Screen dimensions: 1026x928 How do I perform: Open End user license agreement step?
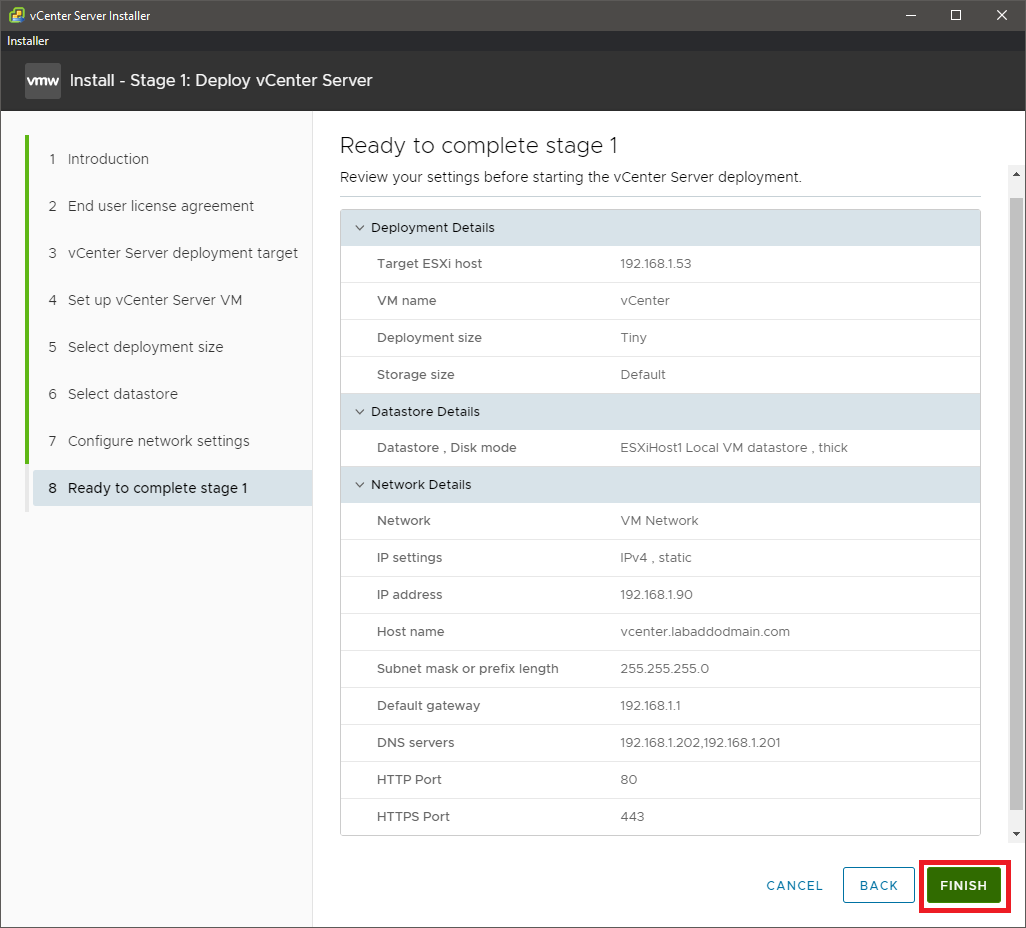click(x=160, y=206)
